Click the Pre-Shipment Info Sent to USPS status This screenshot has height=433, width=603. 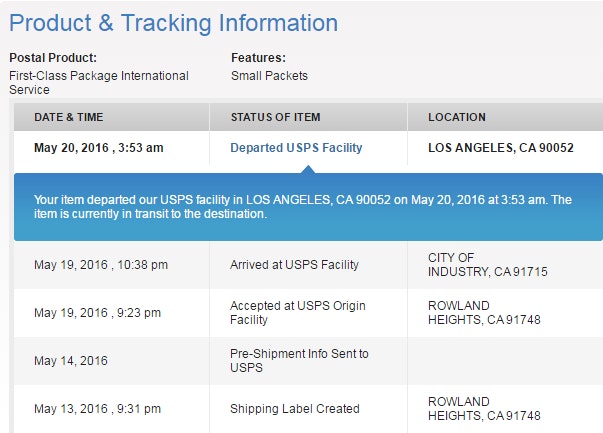pyautogui.click(x=299, y=361)
